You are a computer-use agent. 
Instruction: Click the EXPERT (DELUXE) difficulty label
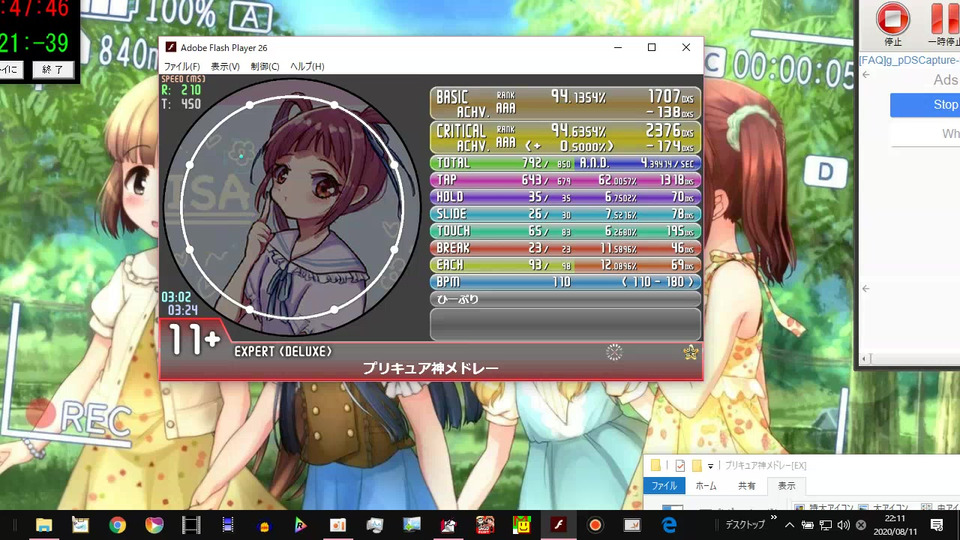[283, 351]
